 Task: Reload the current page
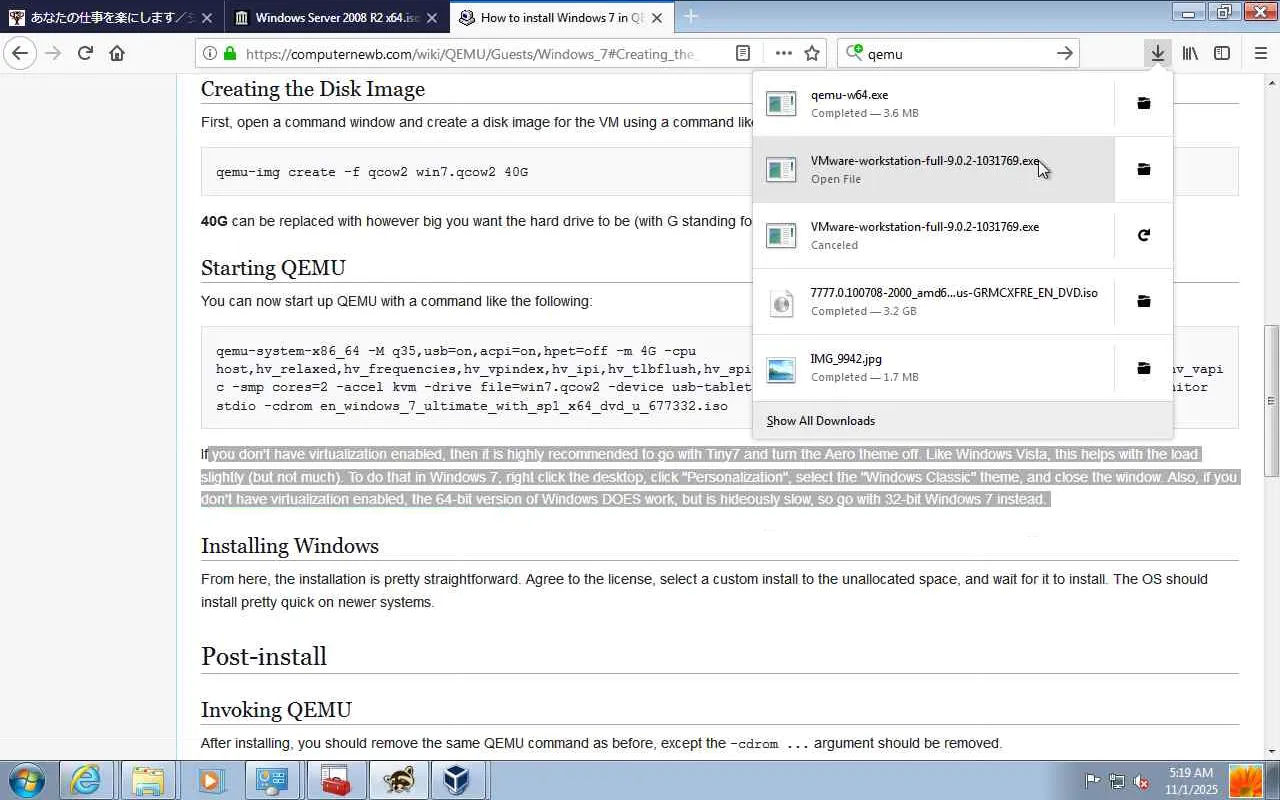pos(85,54)
